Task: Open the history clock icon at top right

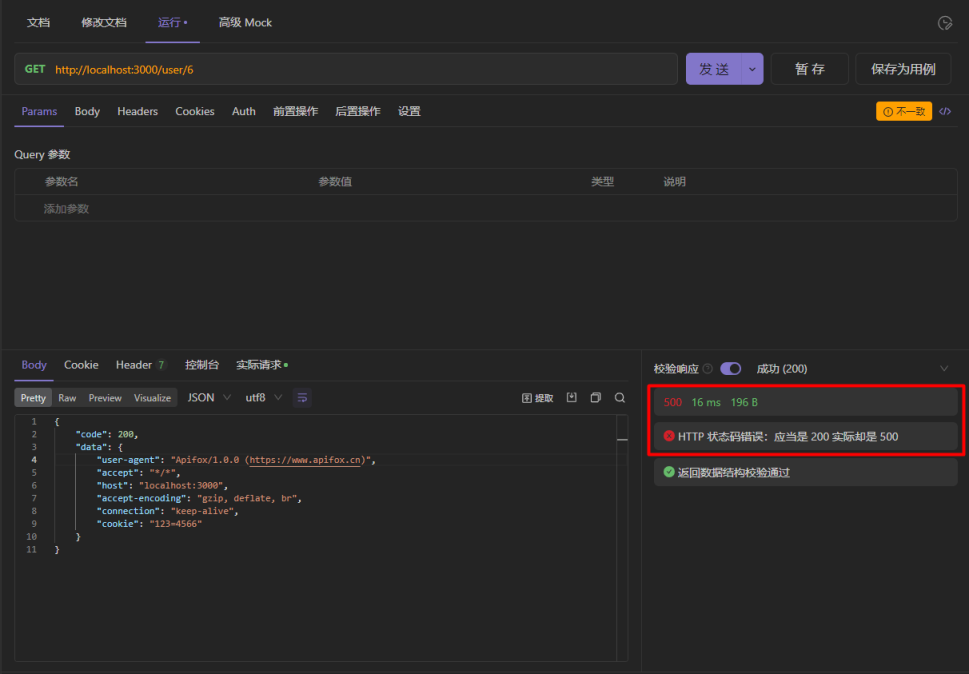Action: pos(944,23)
